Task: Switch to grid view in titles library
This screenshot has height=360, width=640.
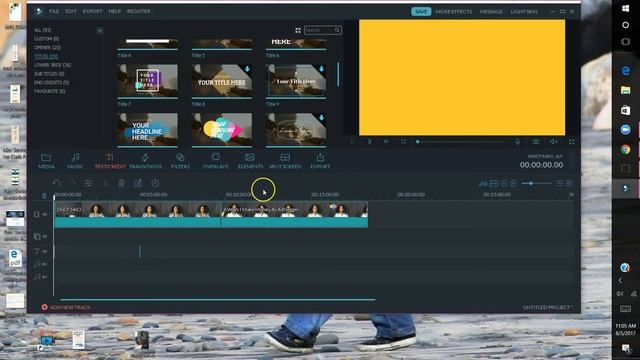Action: (x=298, y=30)
